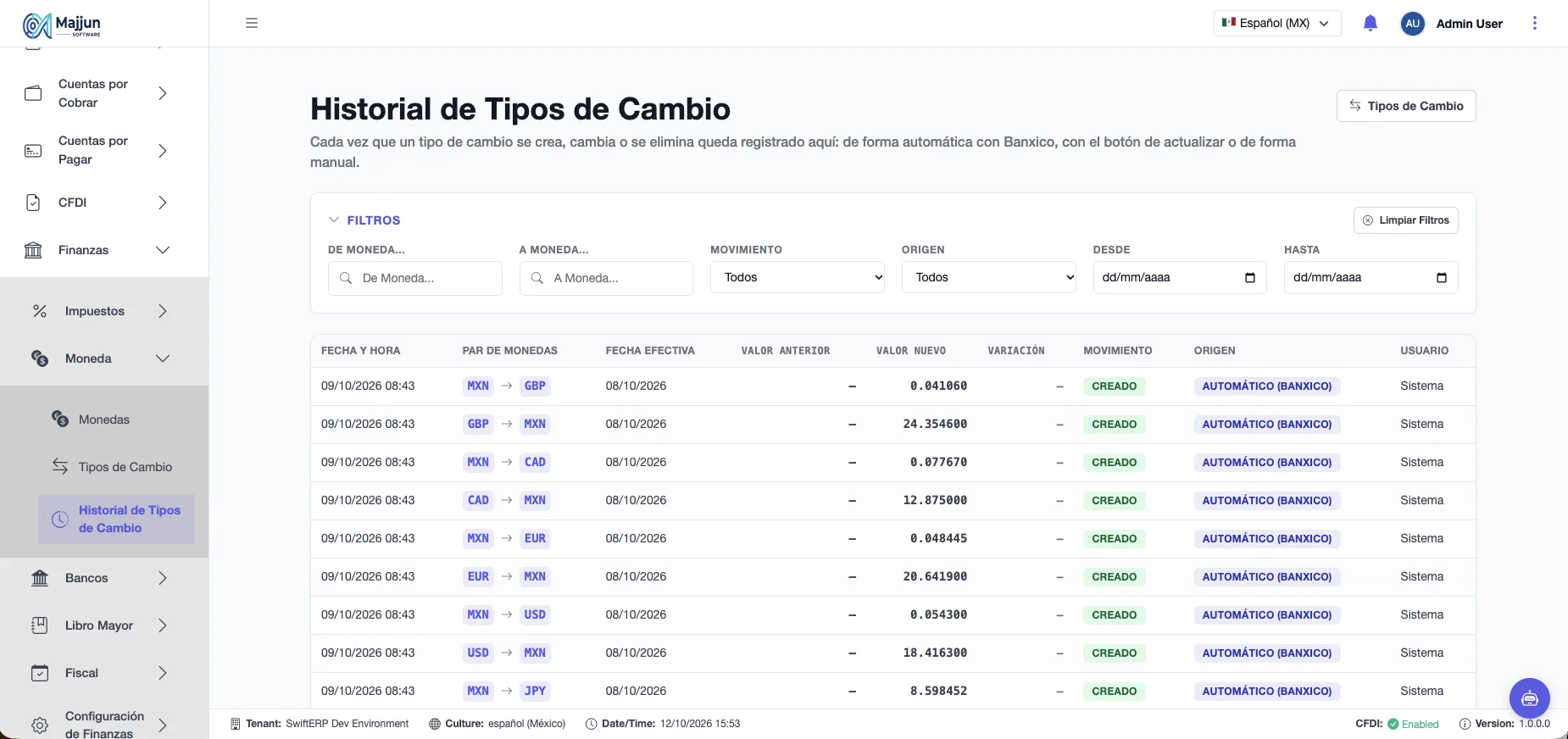Image resolution: width=1568 pixels, height=739 pixels.
Task: Open the Origen filter dropdown
Action: click(x=989, y=277)
